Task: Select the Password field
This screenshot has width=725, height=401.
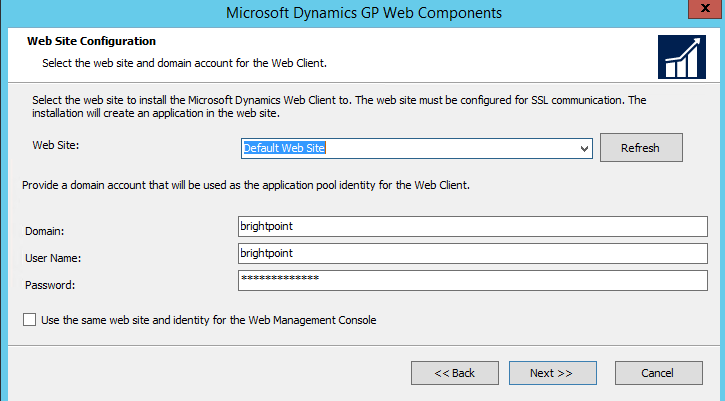Action: pyautogui.click(x=472, y=279)
